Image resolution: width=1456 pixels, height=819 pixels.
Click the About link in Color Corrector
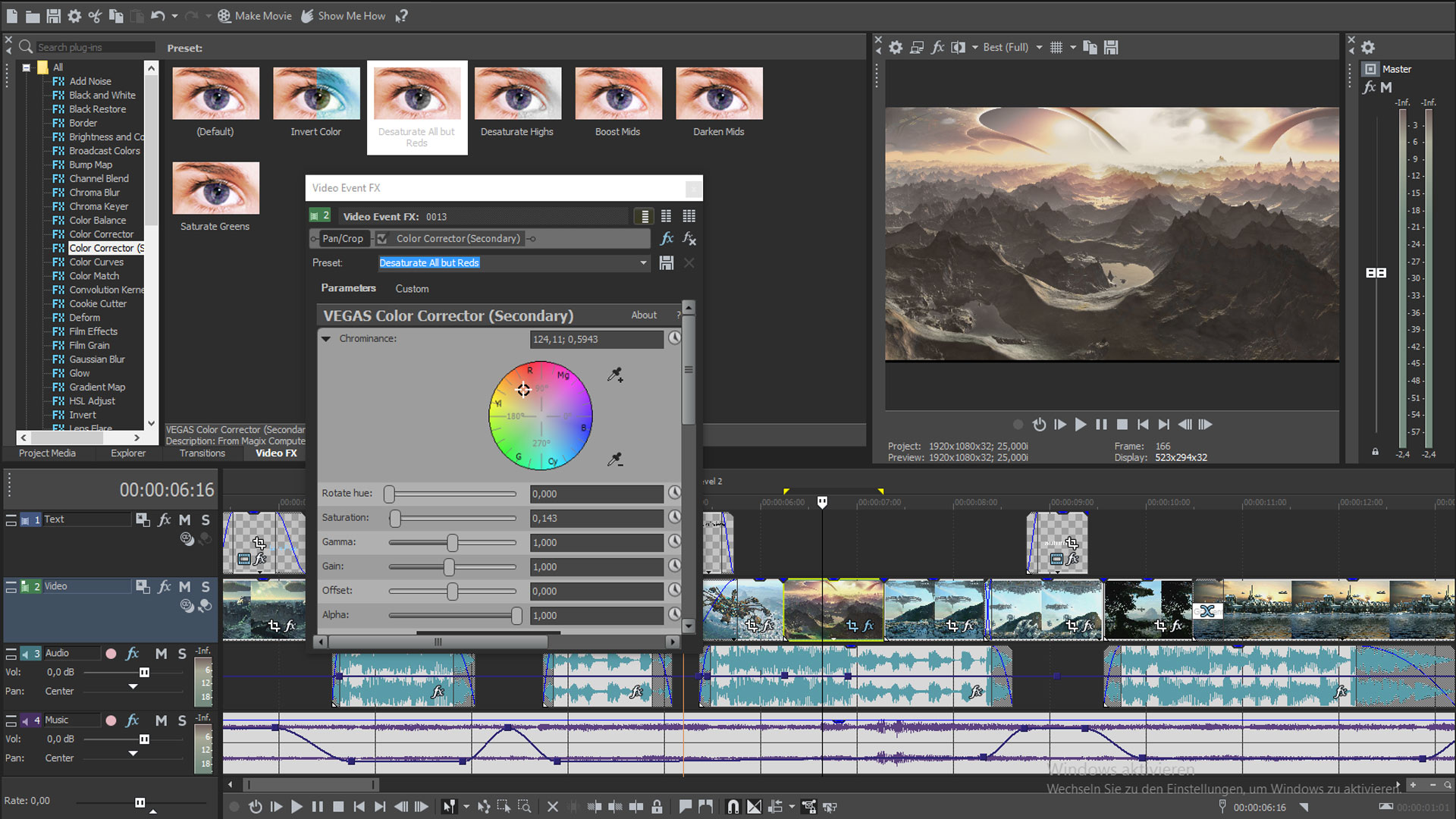[x=644, y=315]
